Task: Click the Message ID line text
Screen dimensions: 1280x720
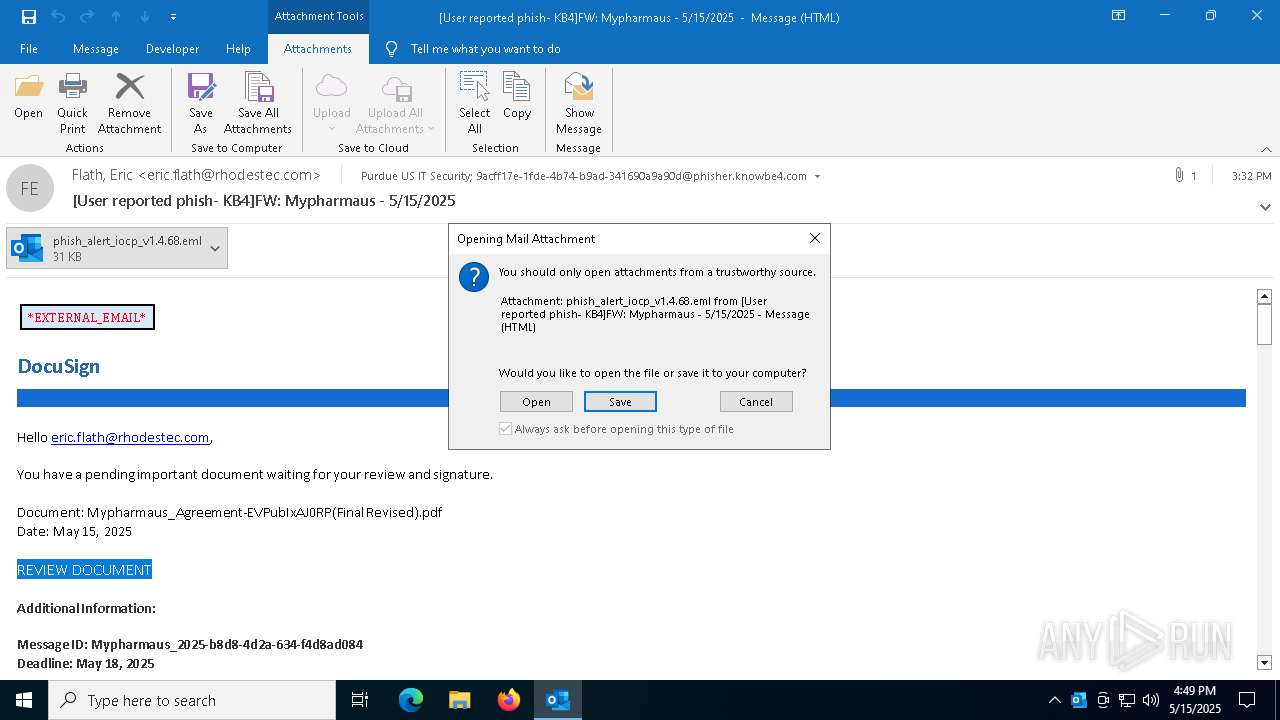Action: click(x=190, y=644)
